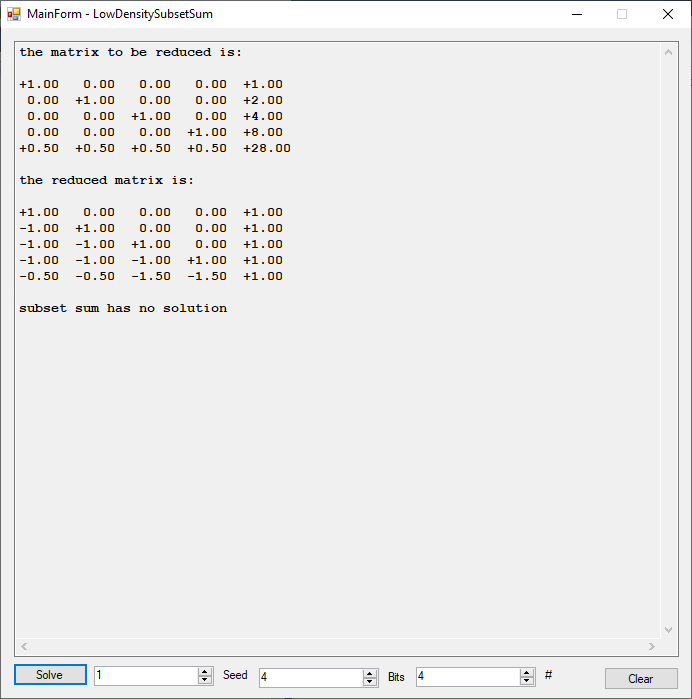Click the value "+4.00" in the first matrix
Viewport: 692px width, 699px height.
(x=263, y=116)
